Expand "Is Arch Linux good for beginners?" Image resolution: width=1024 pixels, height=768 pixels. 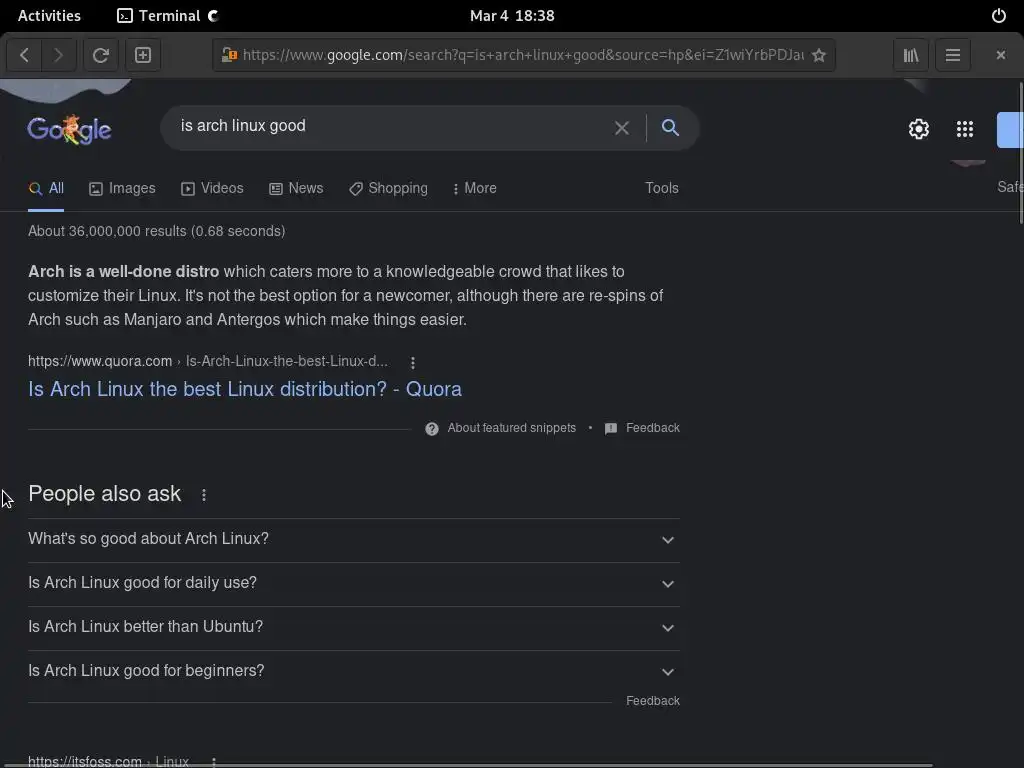[x=353, y=671]
